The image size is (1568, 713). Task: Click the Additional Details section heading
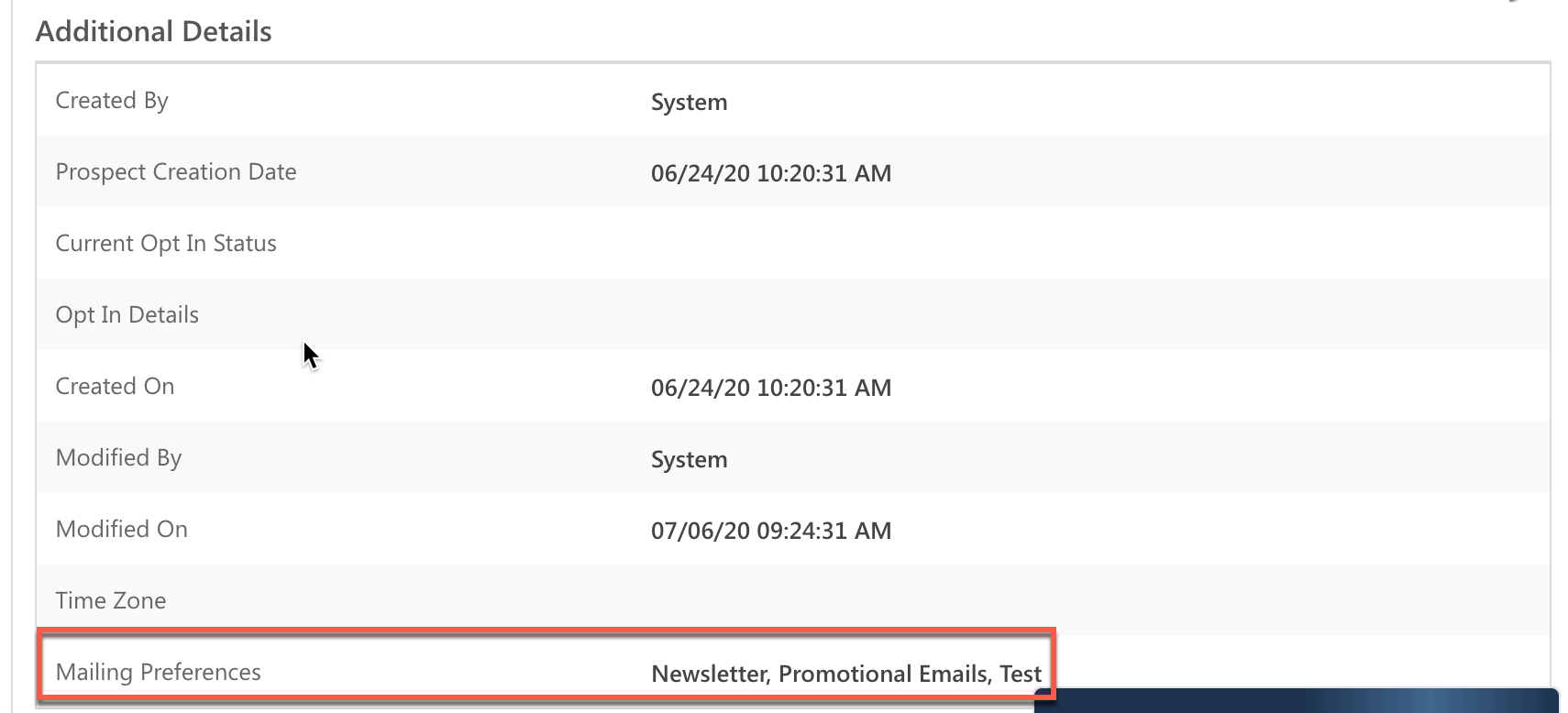(x=153, y=31)
